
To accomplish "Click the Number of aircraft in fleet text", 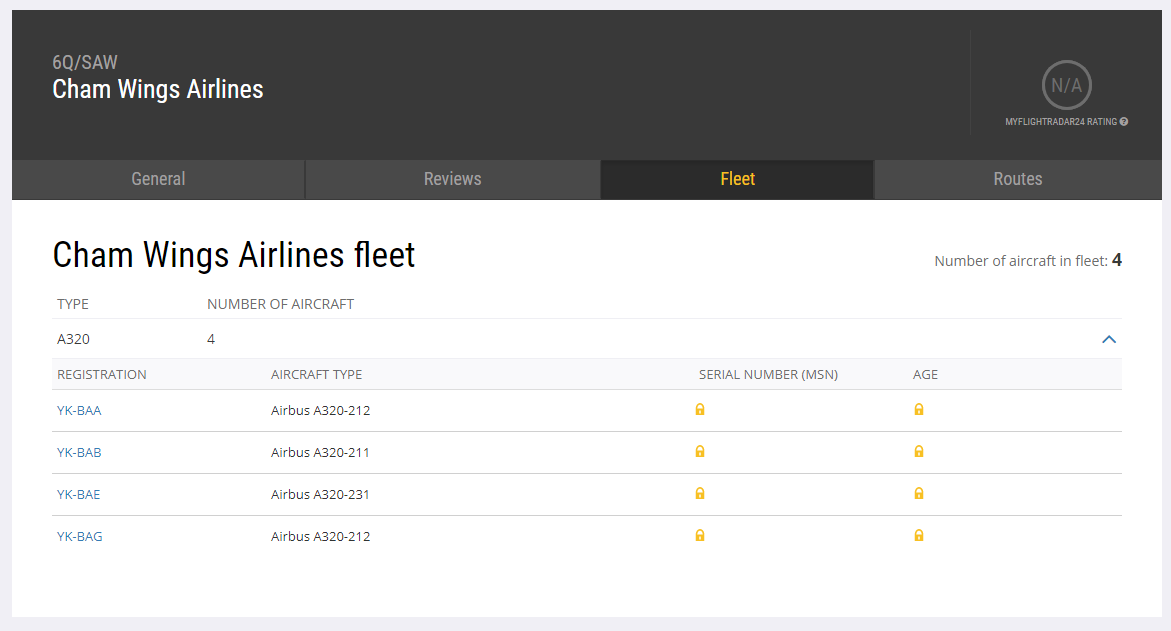I will (1028, 261).
